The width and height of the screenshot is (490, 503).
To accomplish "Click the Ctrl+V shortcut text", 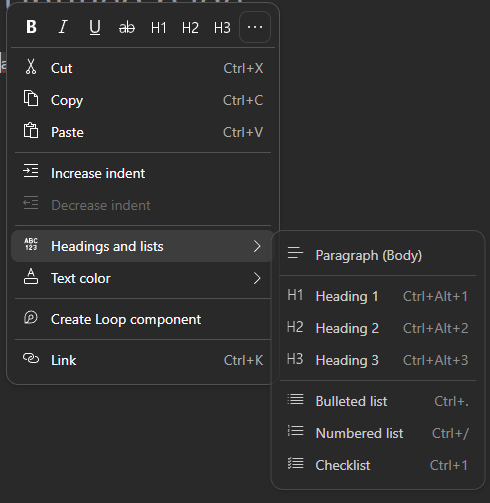I will click(x=243, y=133).
